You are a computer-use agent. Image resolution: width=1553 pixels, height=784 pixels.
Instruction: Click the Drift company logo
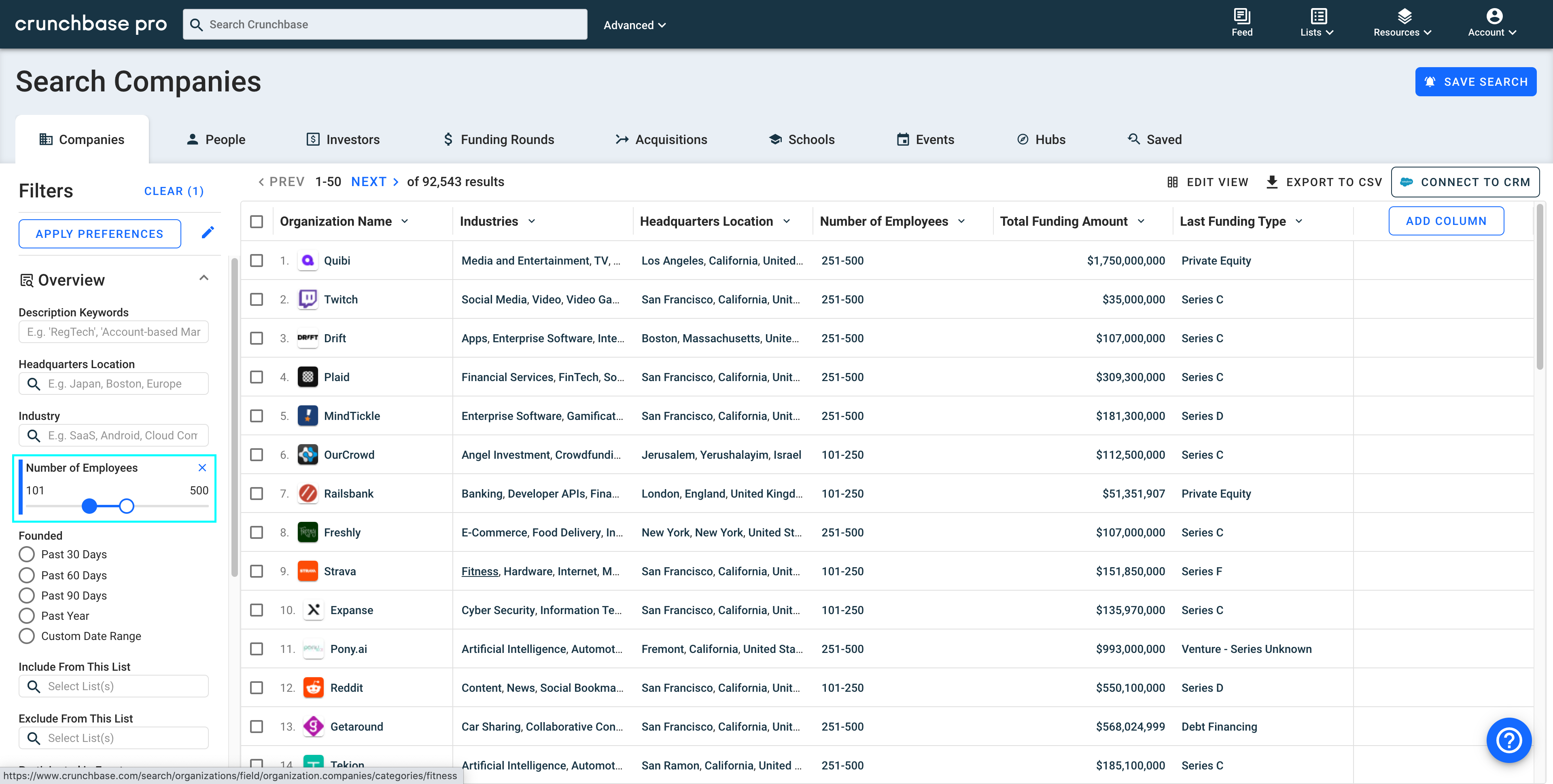(308, 338)
